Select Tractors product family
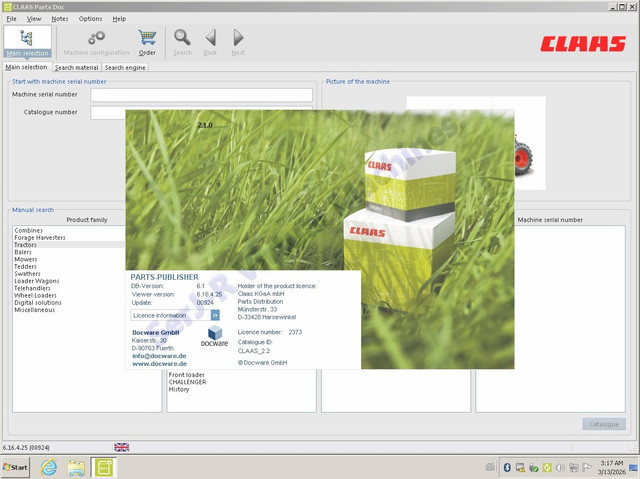640x479 pixels. 25,245
